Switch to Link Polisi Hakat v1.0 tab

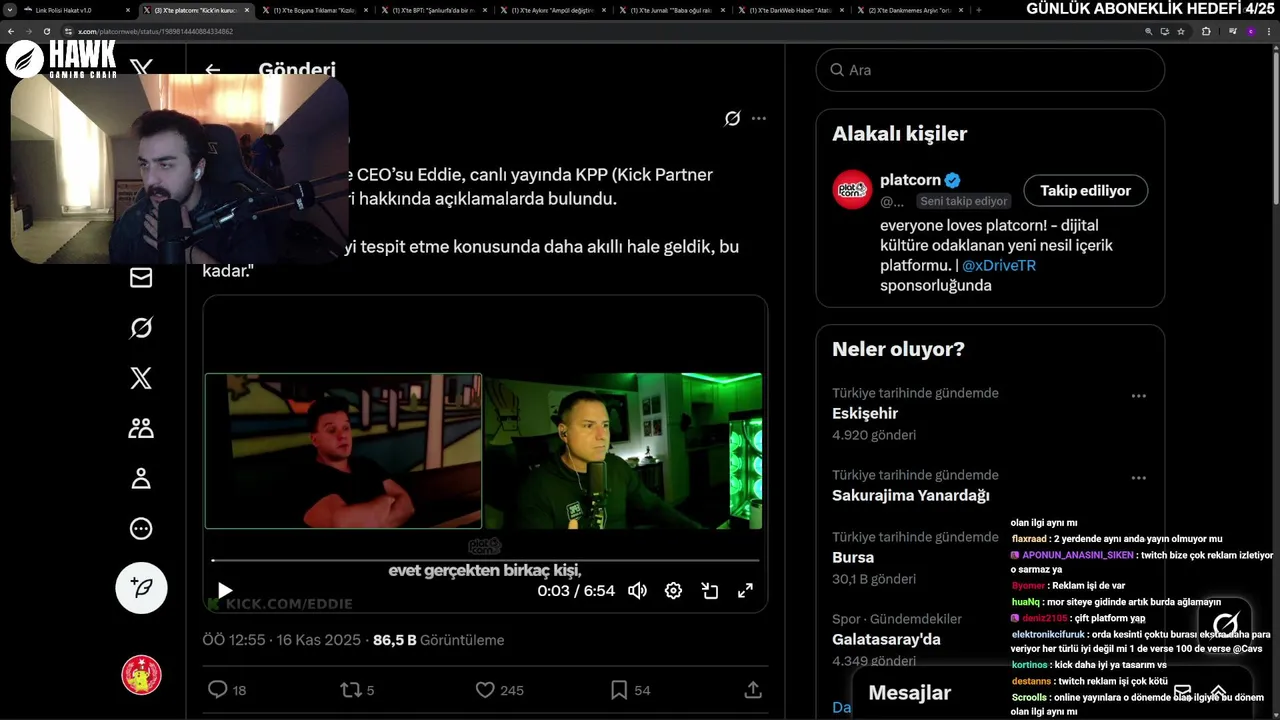point(77,10)
